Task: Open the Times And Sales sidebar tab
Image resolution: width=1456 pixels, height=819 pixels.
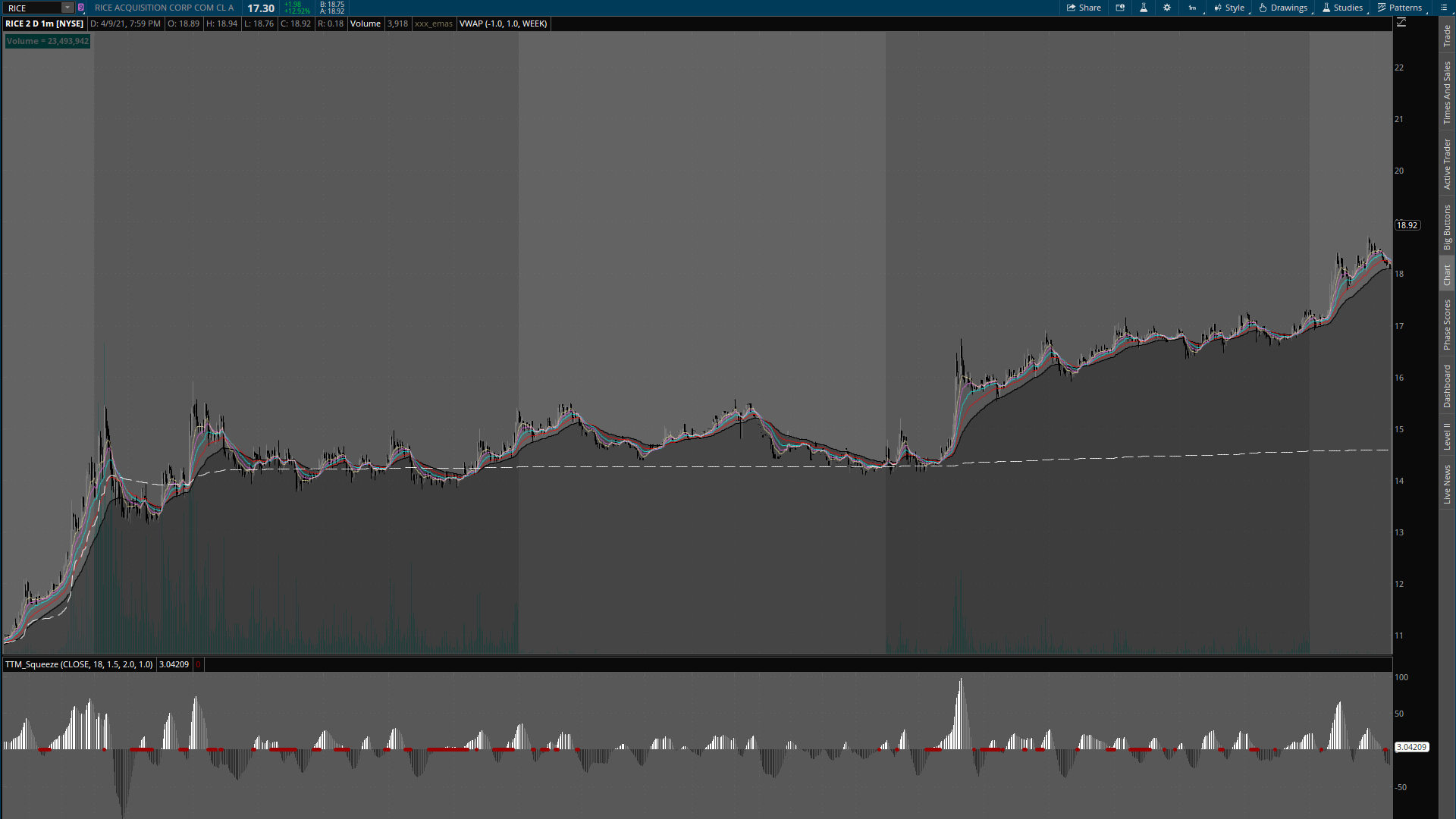Action: [1447, 93]
